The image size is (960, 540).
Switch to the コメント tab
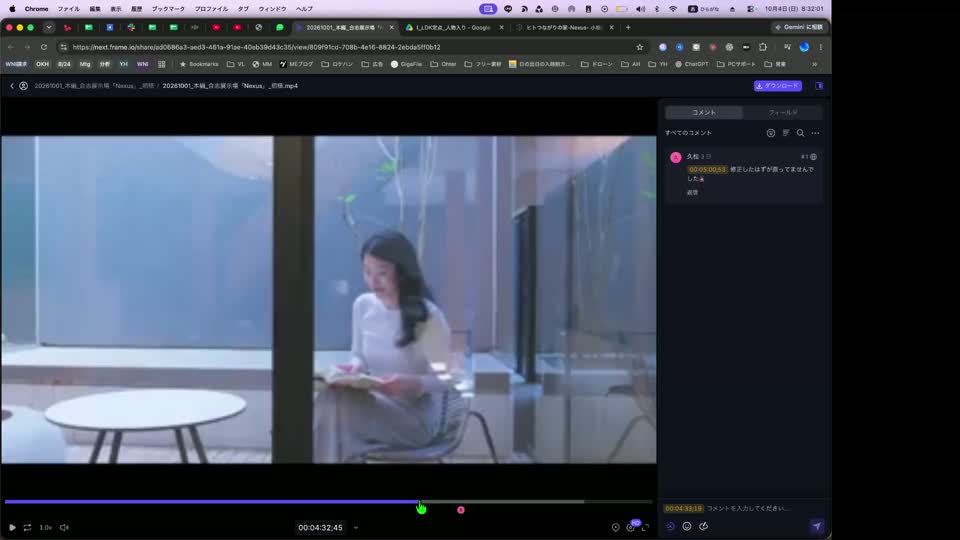703,113
